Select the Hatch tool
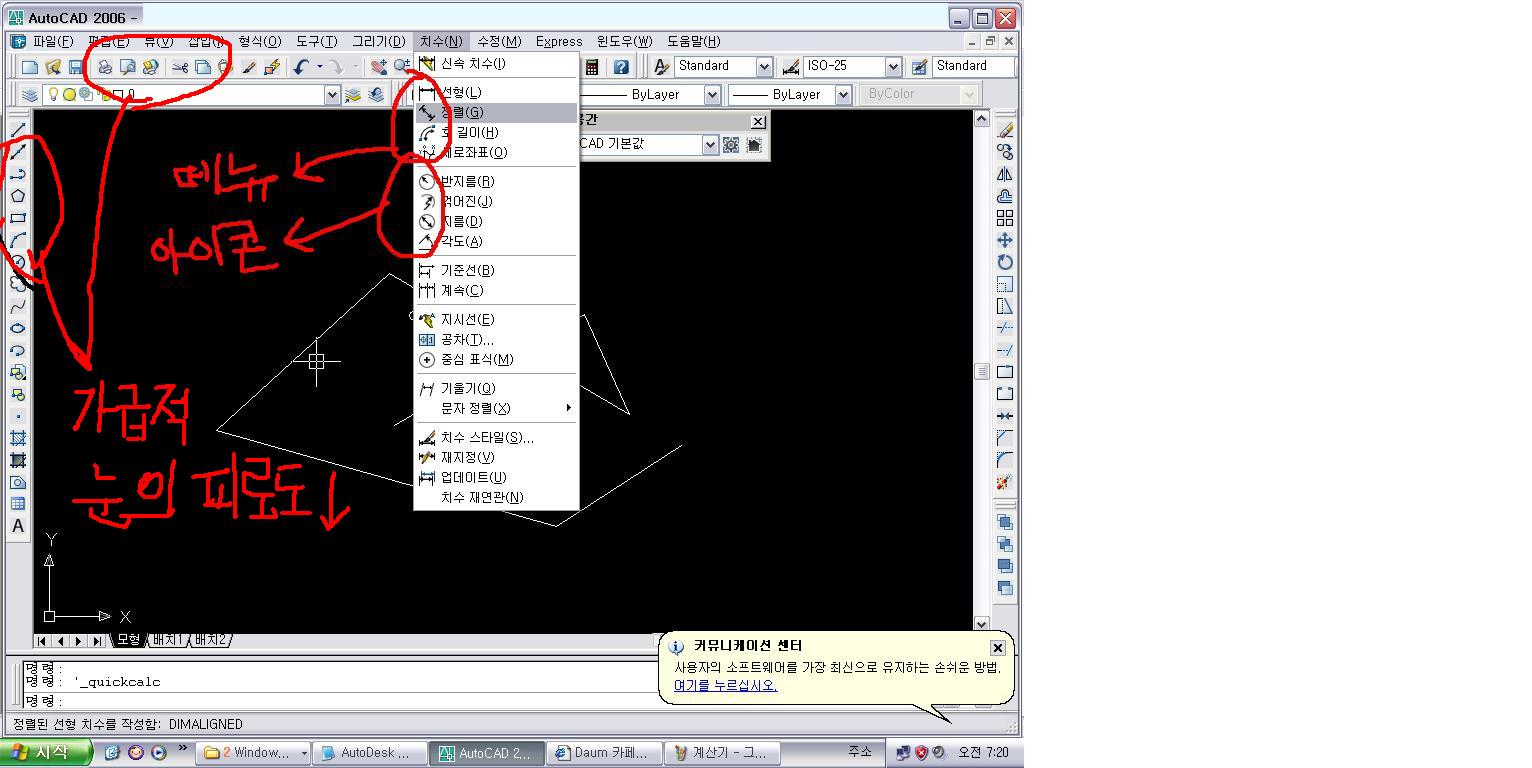This screenshot has height=768, width=1532. 18,438
